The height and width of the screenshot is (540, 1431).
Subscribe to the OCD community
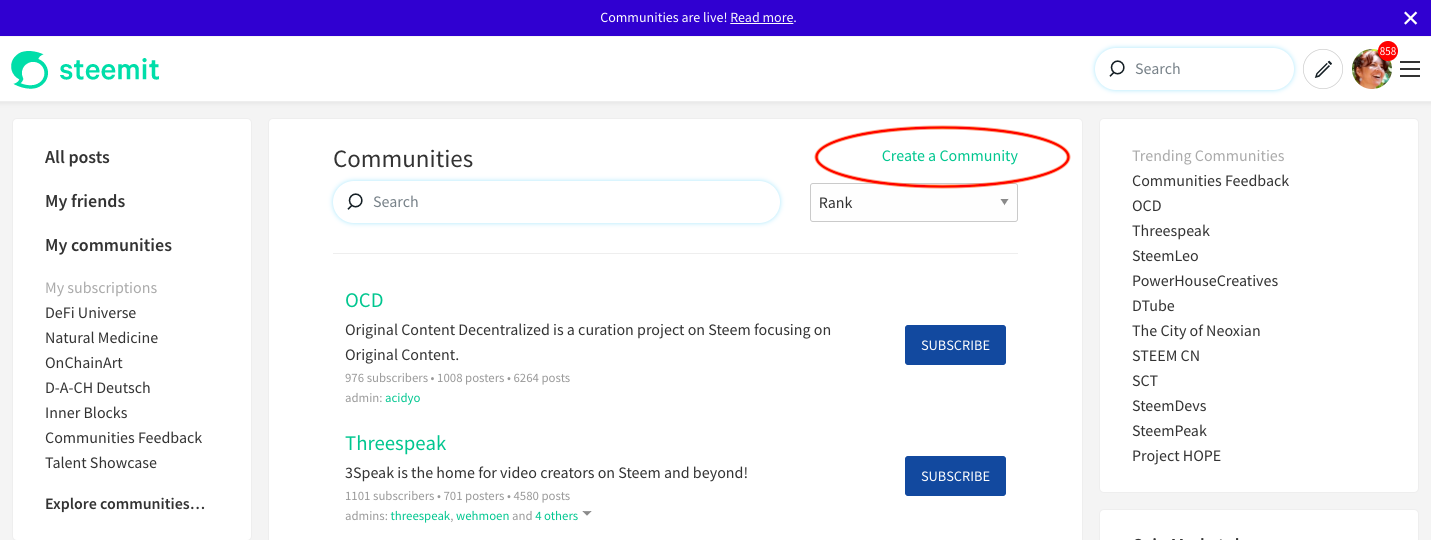coord(955,345)
